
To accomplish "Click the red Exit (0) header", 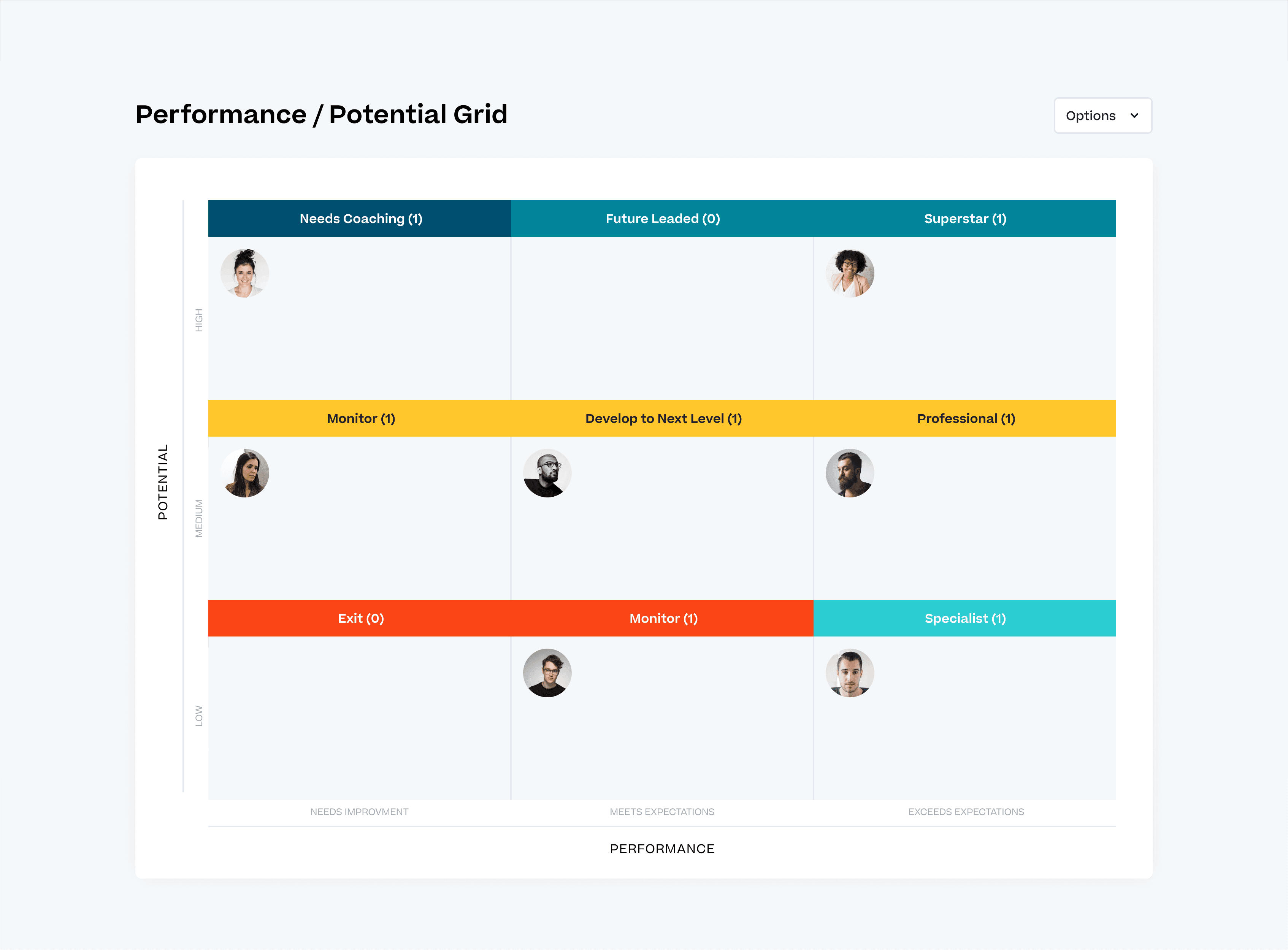I will point(360,618).
